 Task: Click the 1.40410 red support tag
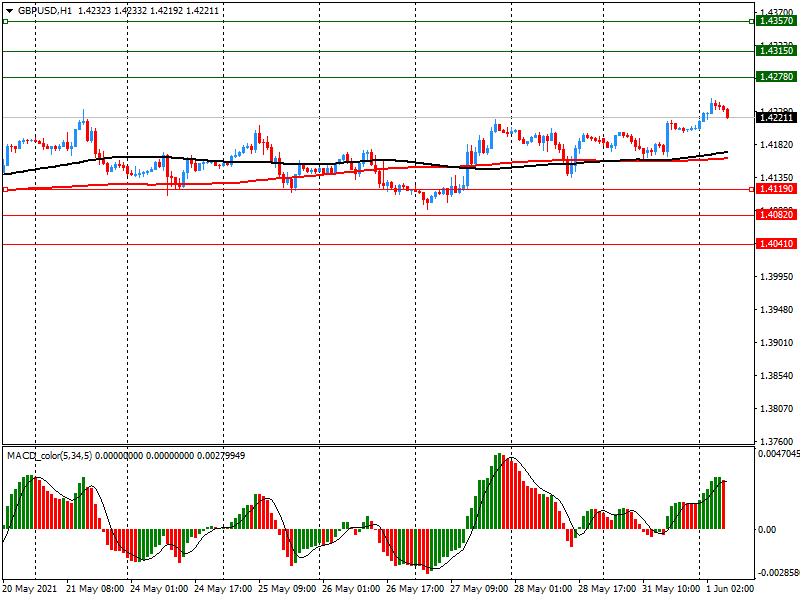[776, 244]
